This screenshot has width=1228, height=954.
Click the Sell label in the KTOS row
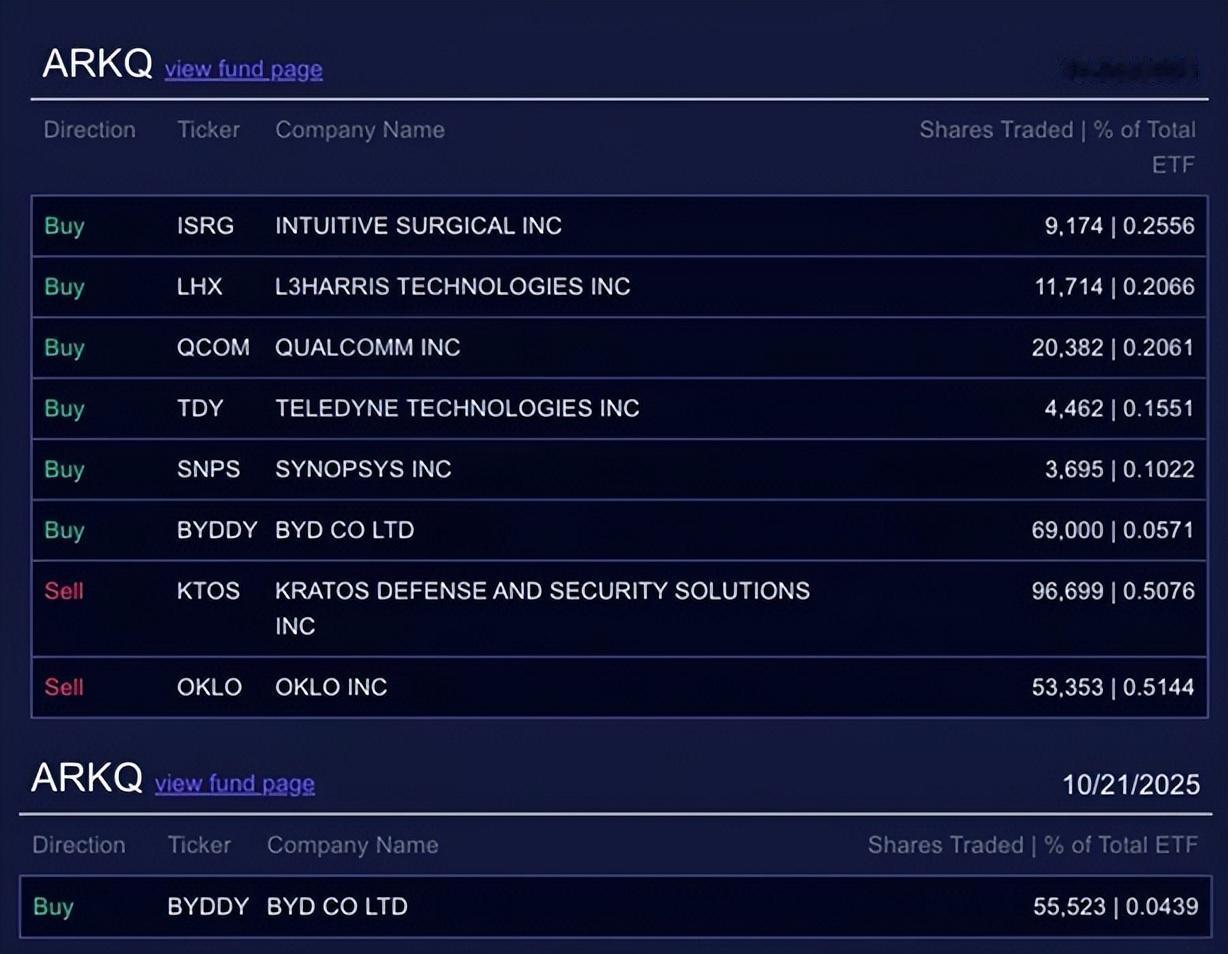pos(64,591)
